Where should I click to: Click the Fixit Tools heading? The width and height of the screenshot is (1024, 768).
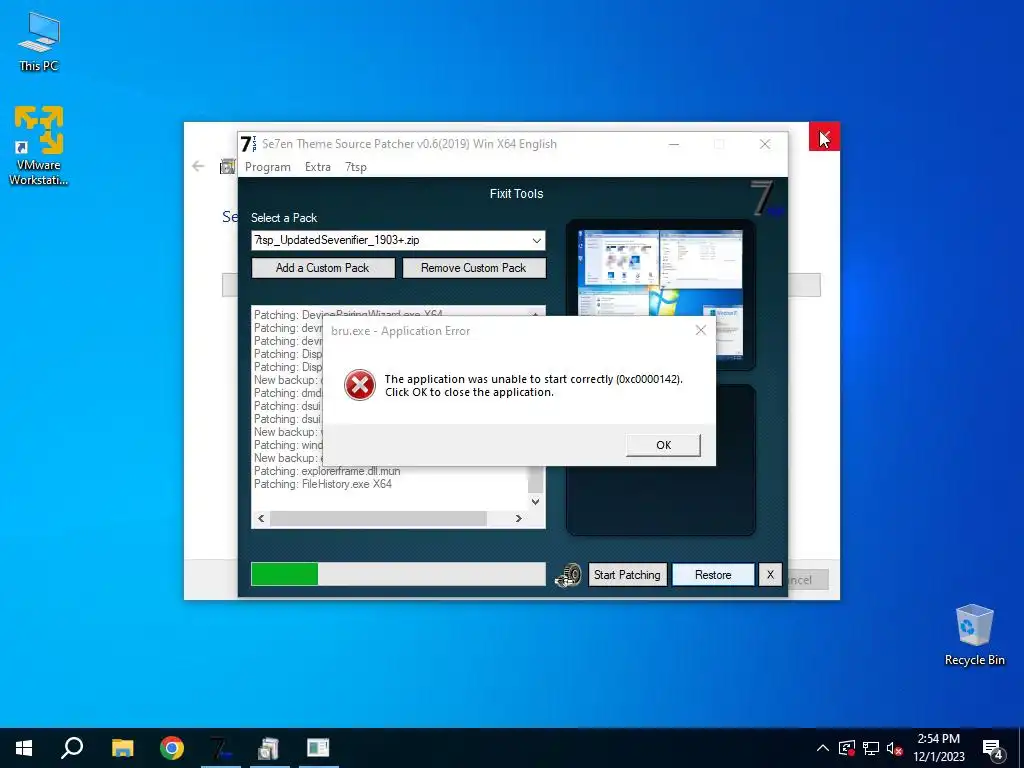[x=517, y=194]
